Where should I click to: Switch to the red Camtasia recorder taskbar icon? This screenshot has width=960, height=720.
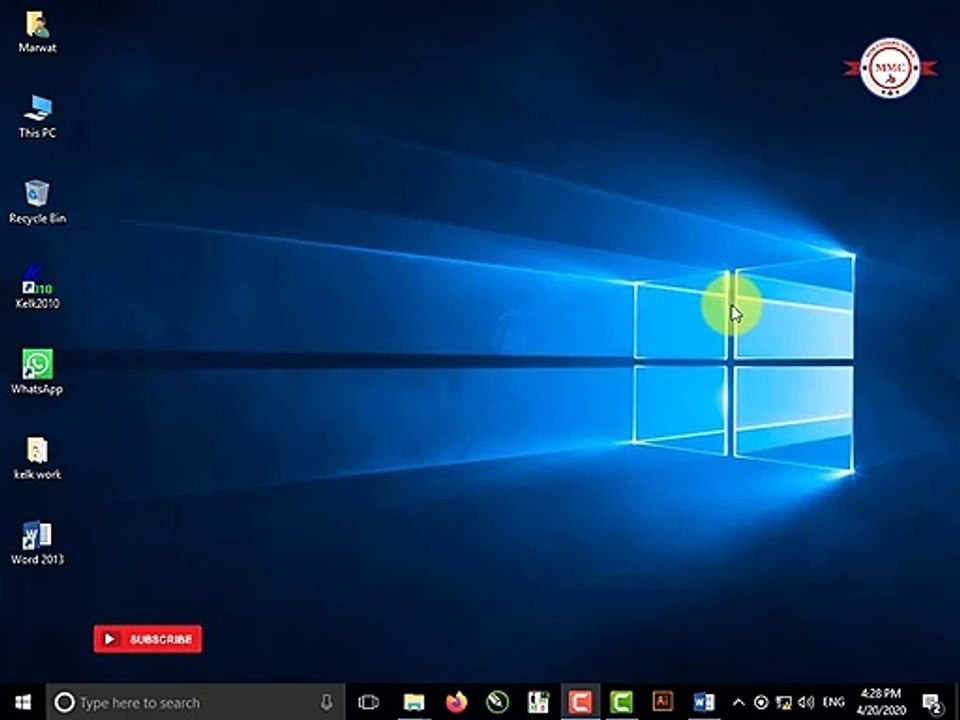[x=580, y=702]
